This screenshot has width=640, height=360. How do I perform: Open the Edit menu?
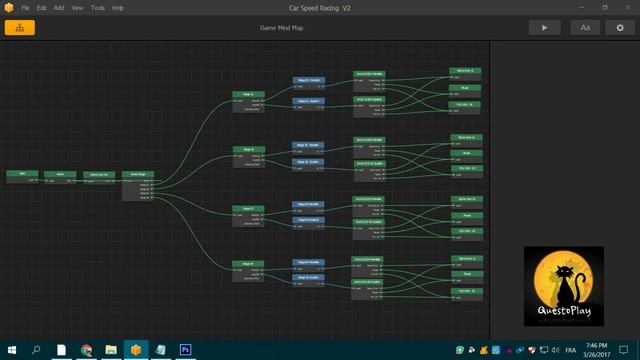[42, 8]
